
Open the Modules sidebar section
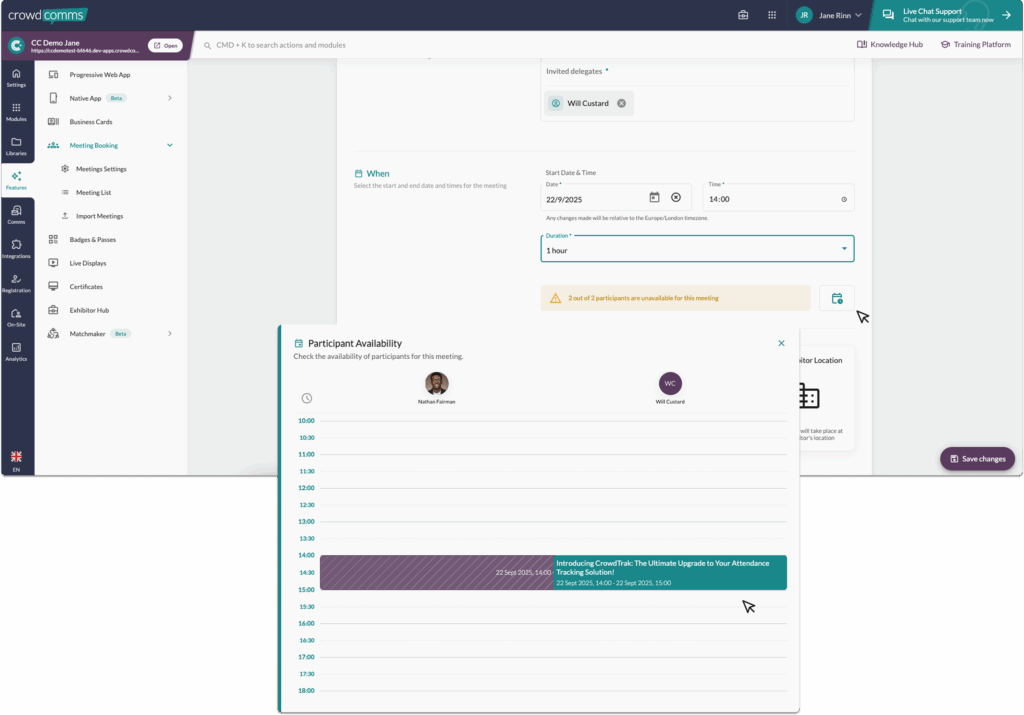point(16,112)
